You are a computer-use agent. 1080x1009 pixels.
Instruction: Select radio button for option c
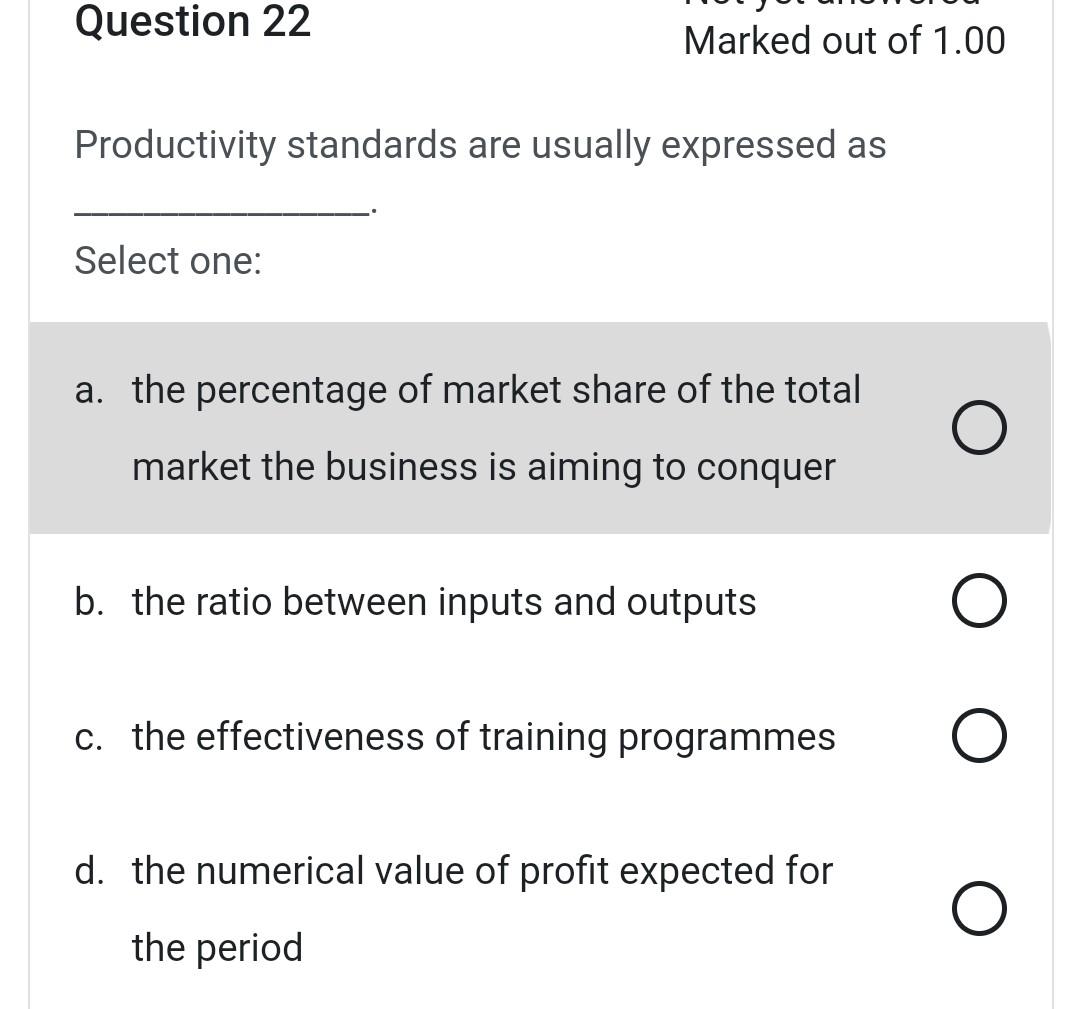979,735
